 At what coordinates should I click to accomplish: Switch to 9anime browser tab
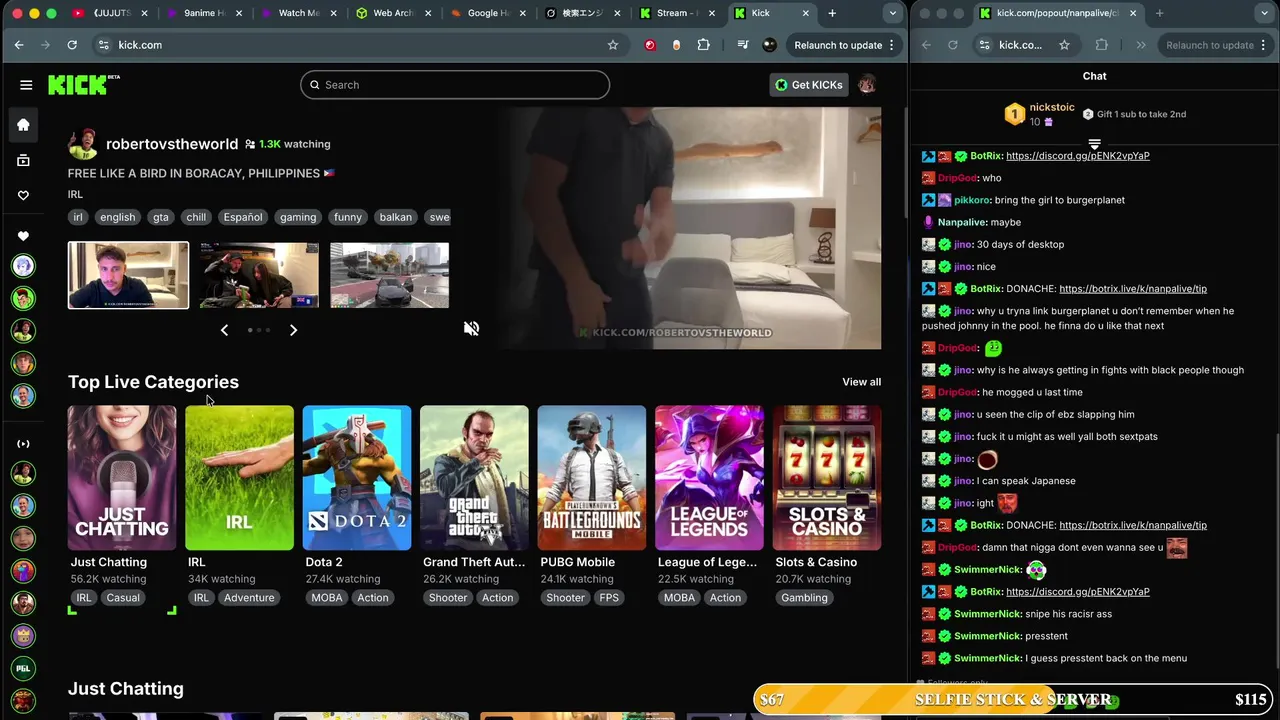click(x=205, y=13)
